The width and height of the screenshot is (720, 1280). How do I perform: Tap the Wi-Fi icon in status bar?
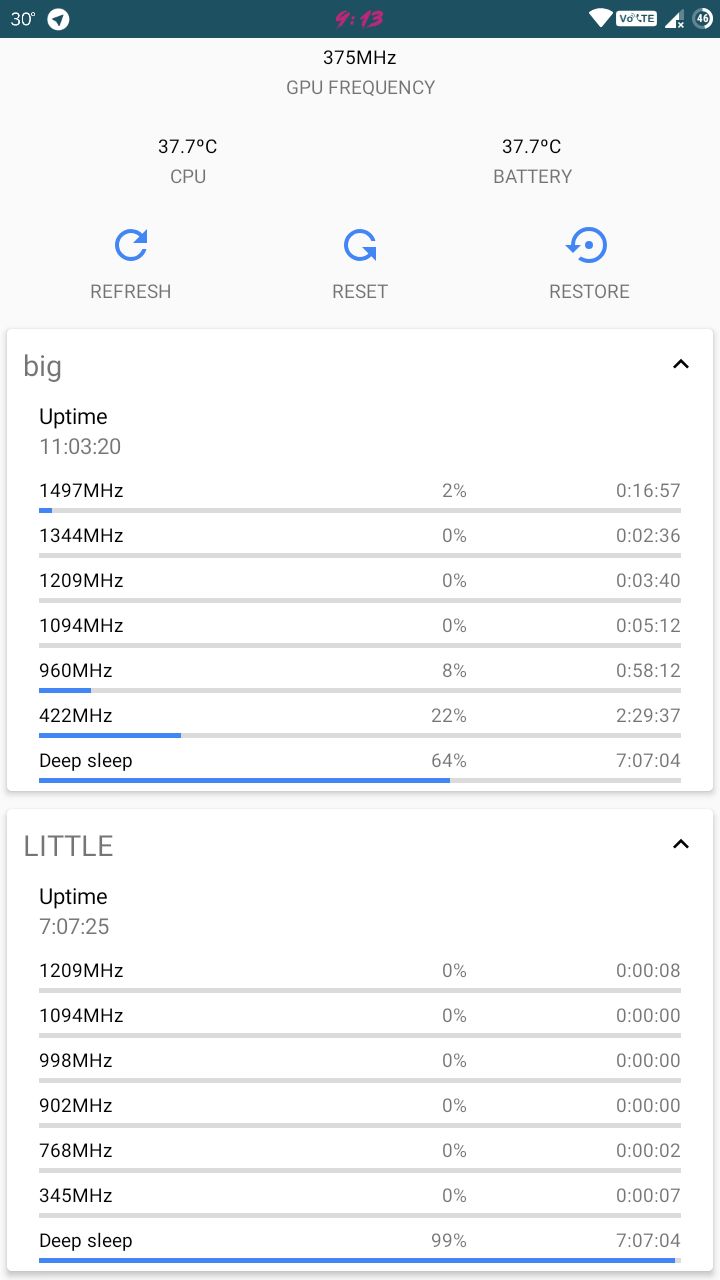[601, 18]
